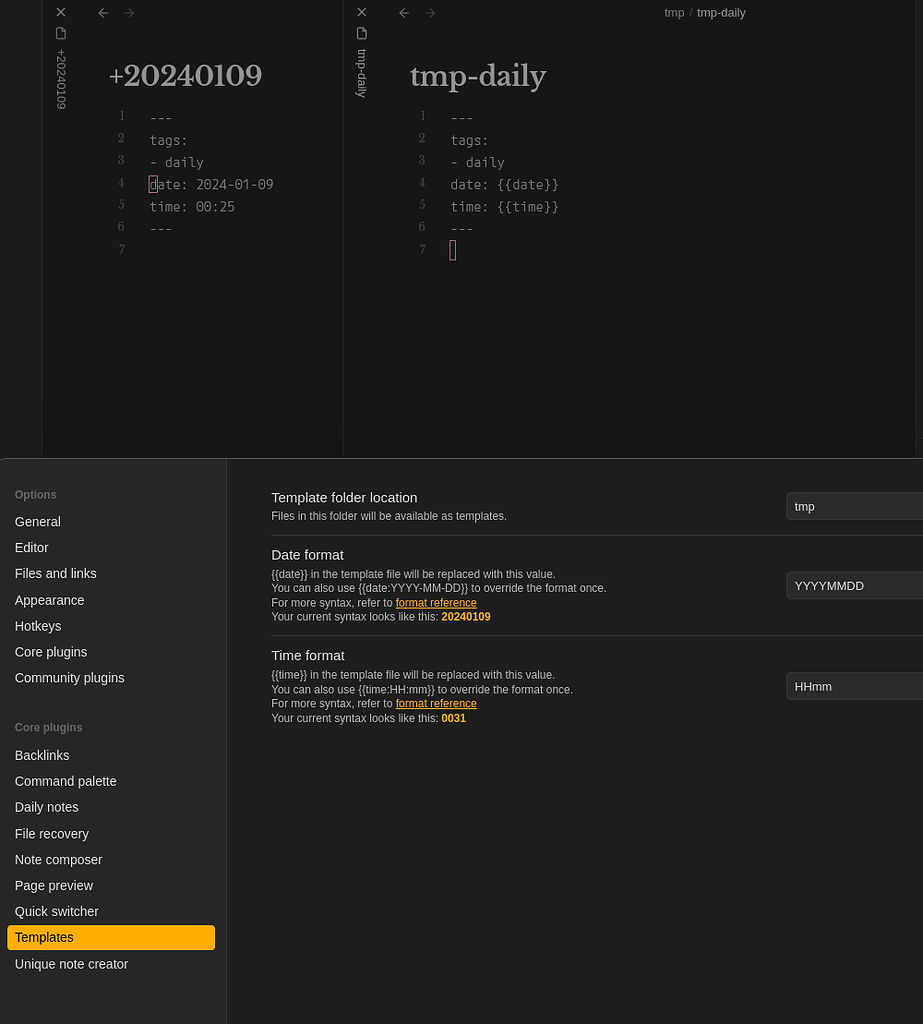Click the note icon above the +20240109 tab
The image size is (923, 1024).
tap(61, 33)
